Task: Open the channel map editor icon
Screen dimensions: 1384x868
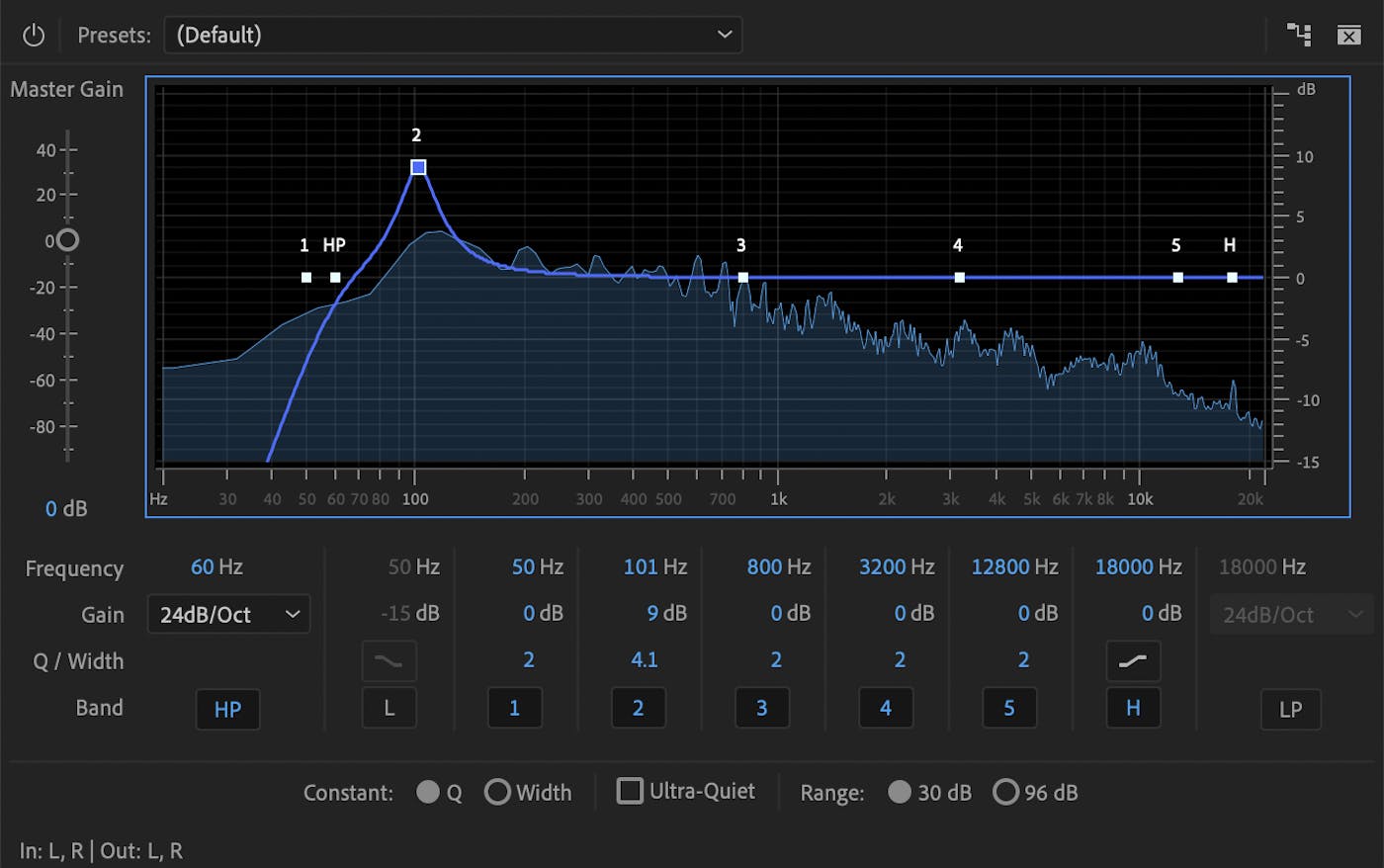Action: pos(1299,35)
